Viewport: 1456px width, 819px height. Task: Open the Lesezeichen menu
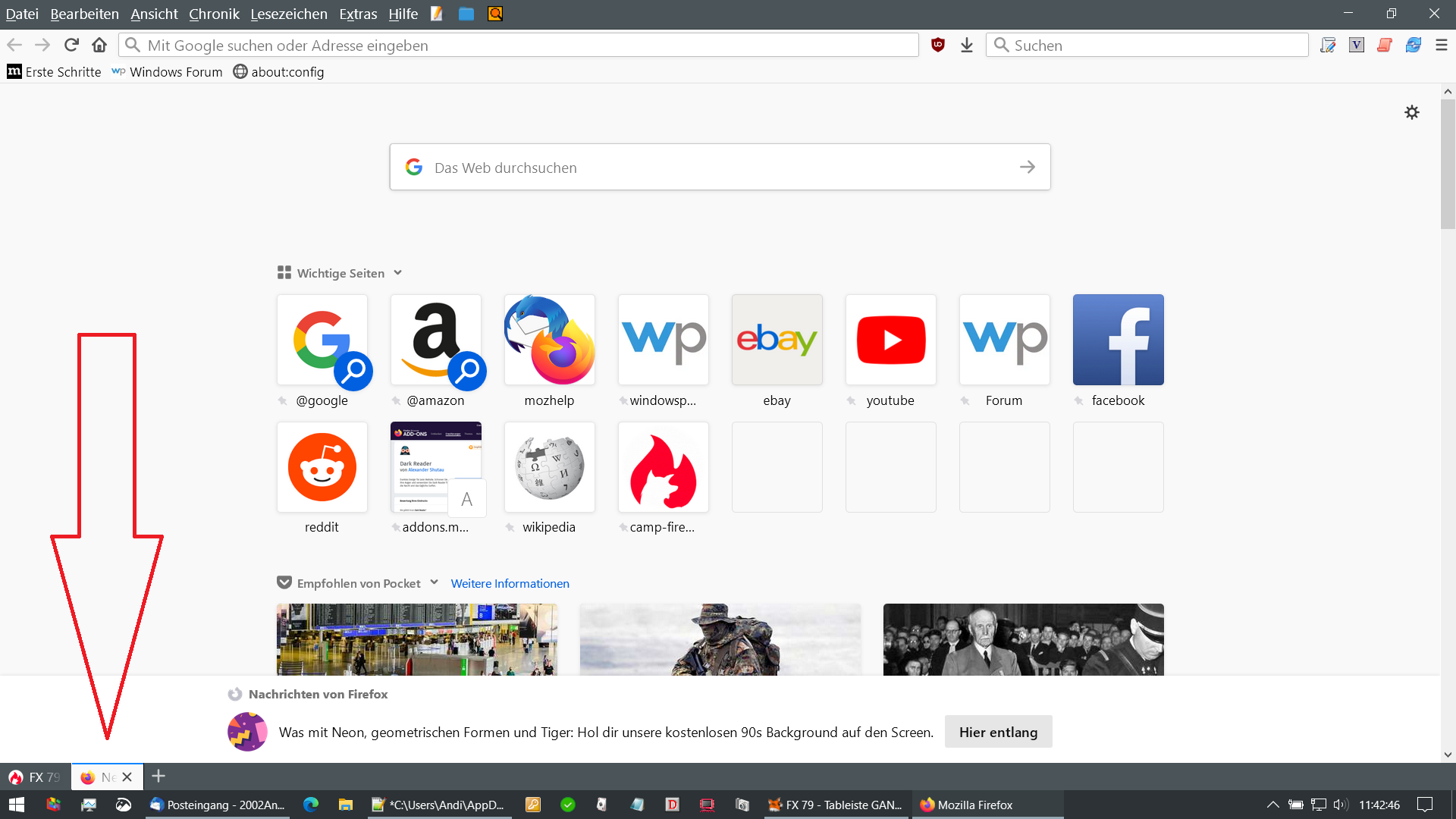pyautogui.click(x=289, y=14)
